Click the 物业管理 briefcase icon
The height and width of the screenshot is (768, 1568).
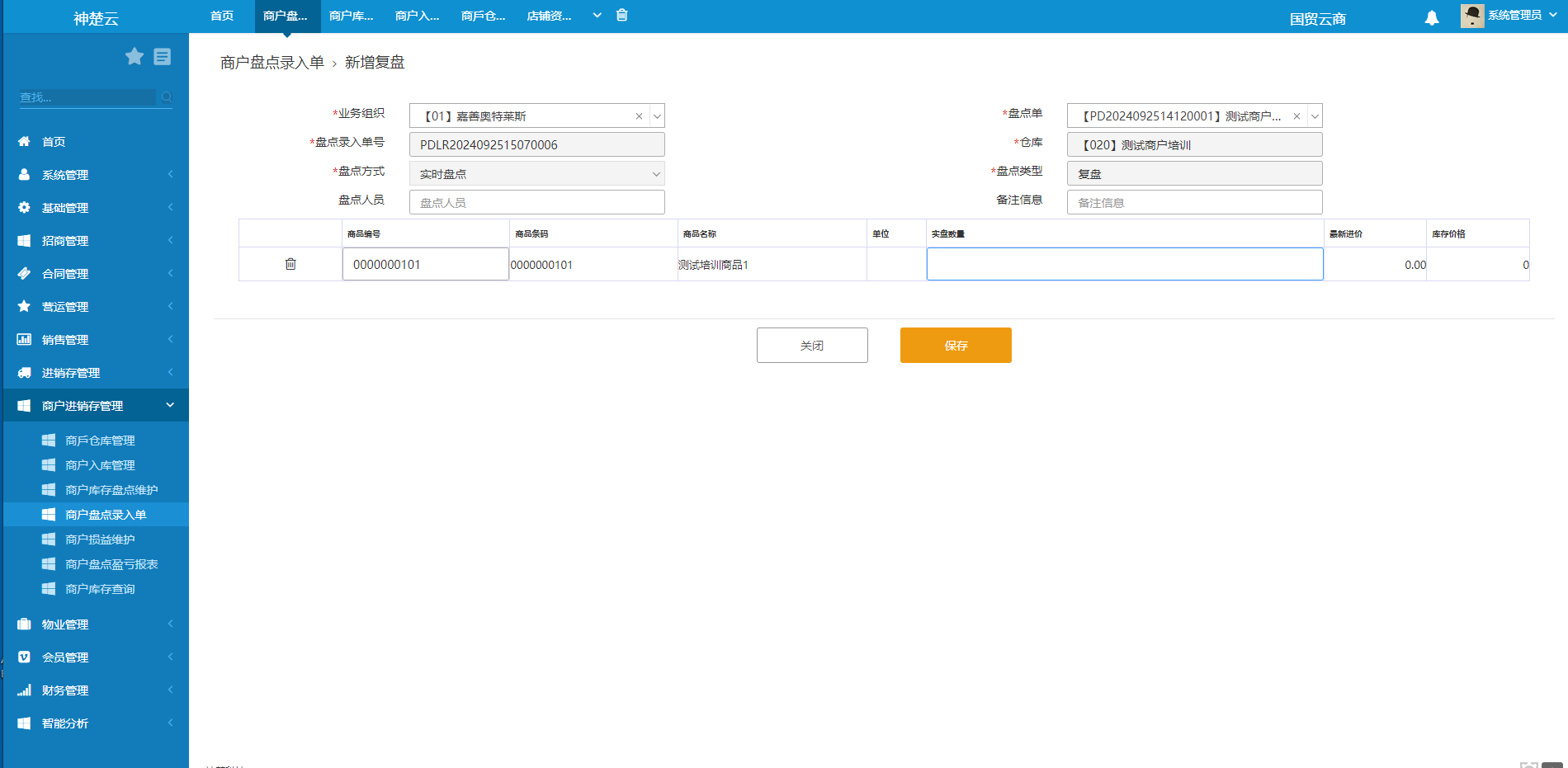[24, 624]
